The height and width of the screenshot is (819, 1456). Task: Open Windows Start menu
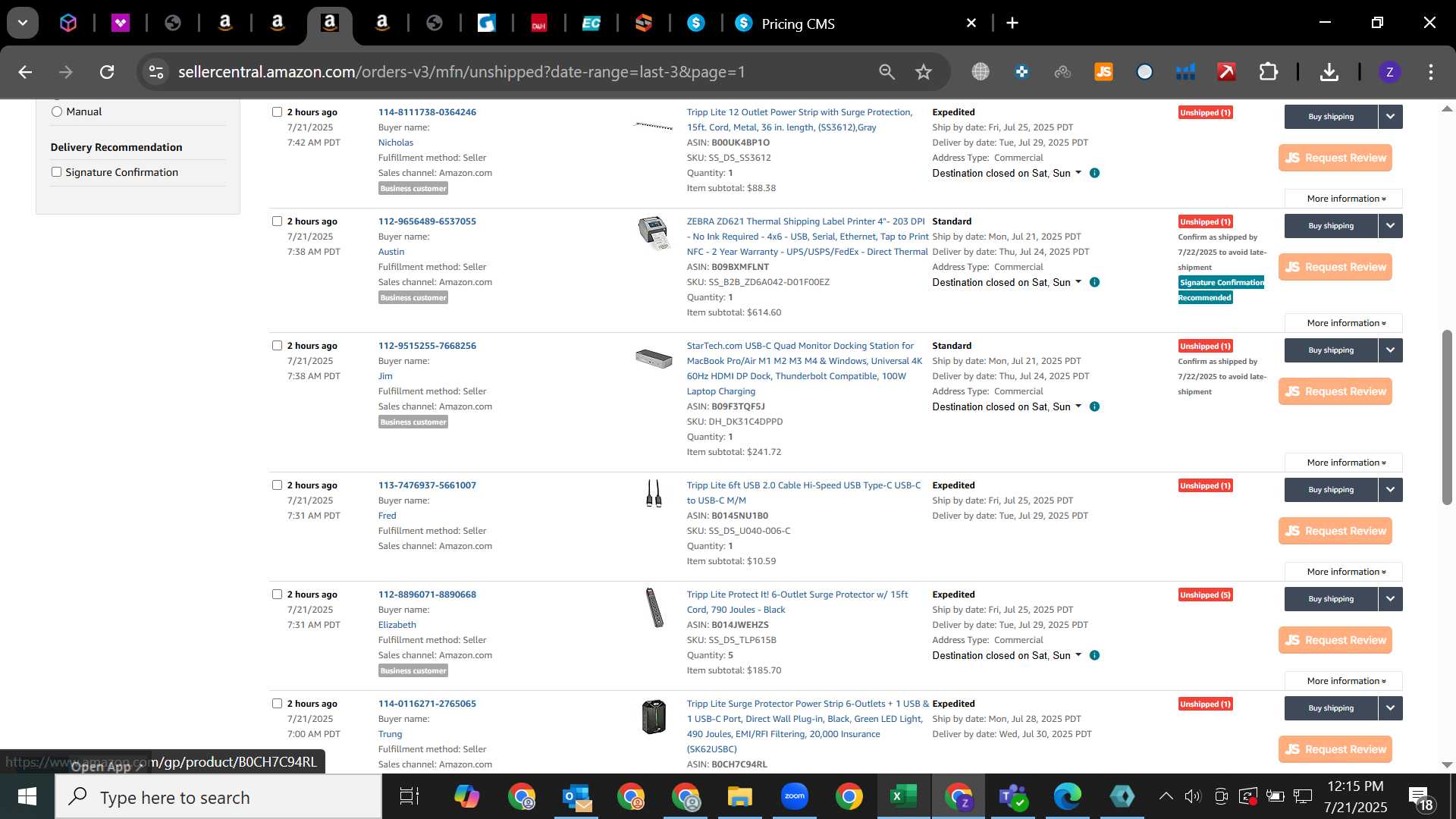(x=27, y=797)
